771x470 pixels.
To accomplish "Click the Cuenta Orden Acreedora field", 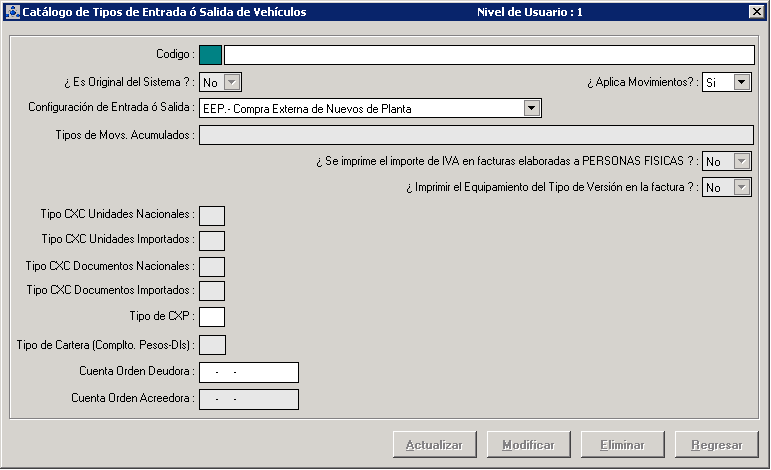I will pos(249,399).
